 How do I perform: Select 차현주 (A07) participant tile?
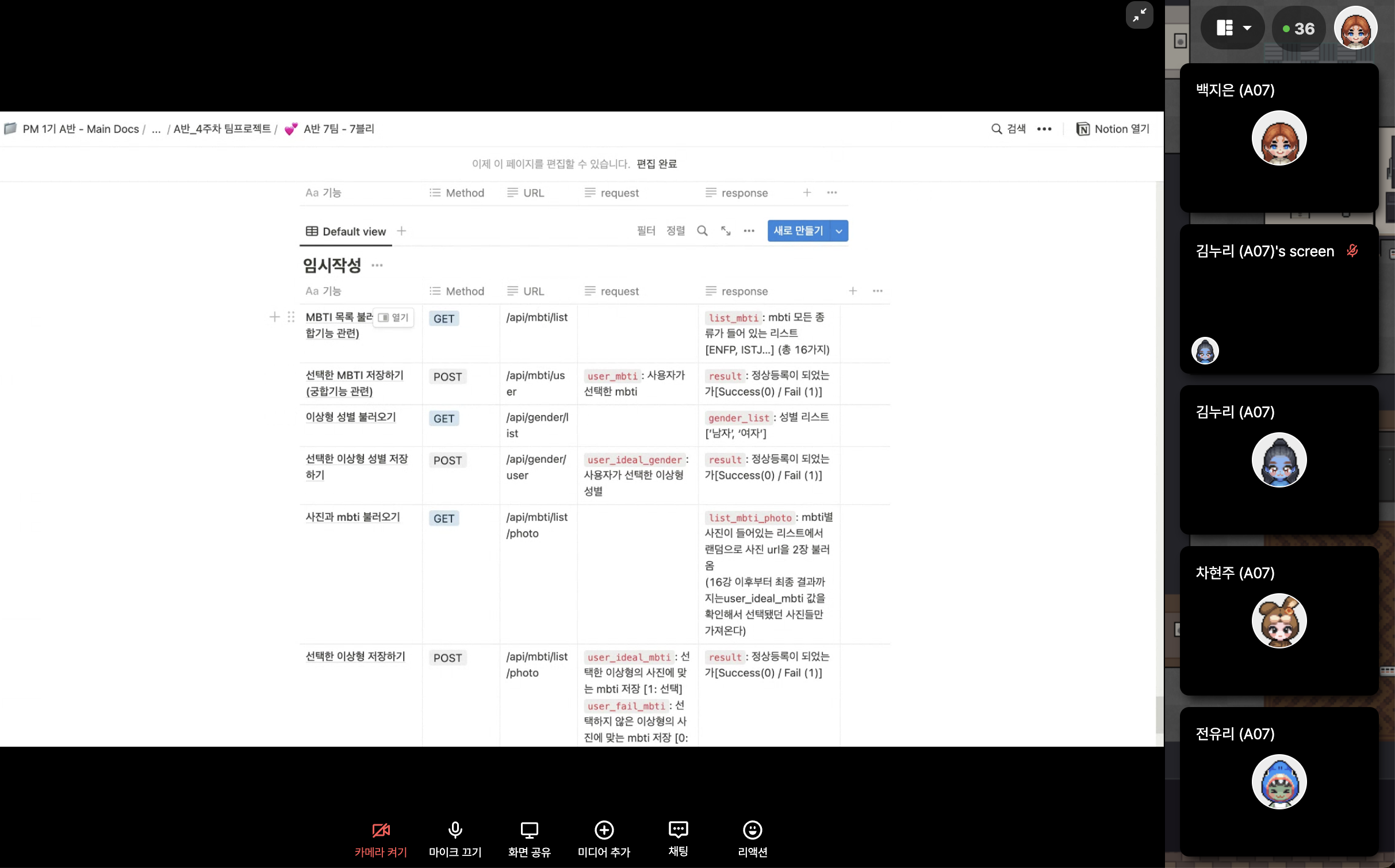coord(1279,620)
